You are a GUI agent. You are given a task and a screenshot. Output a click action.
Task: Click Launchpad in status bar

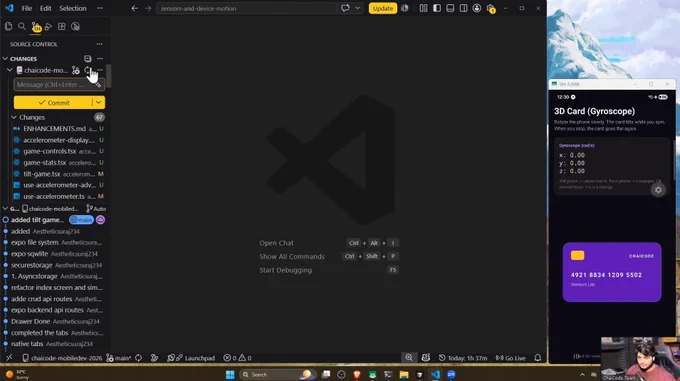coord(191,358)
